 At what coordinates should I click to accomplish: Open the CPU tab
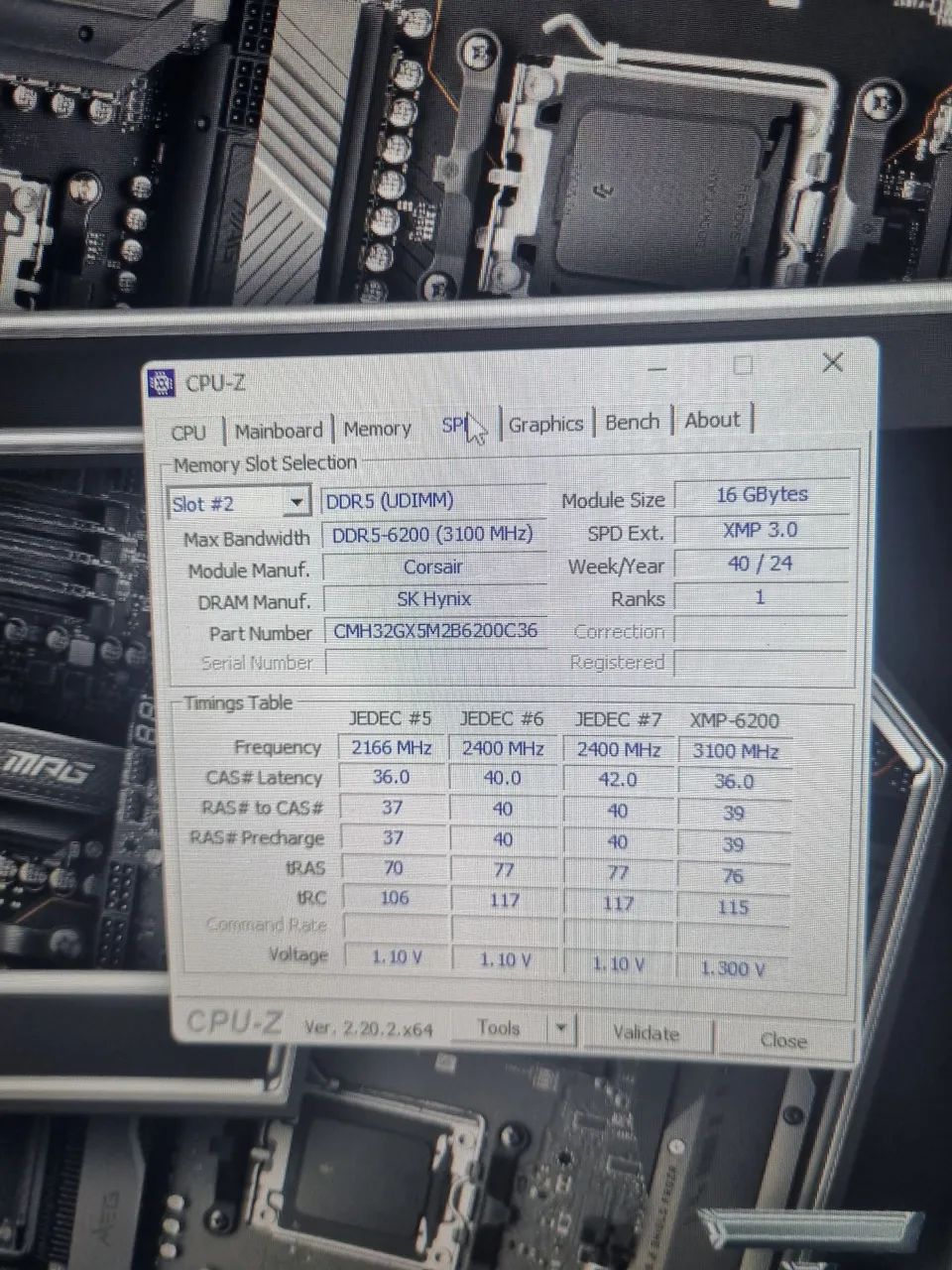coord(188,433)
